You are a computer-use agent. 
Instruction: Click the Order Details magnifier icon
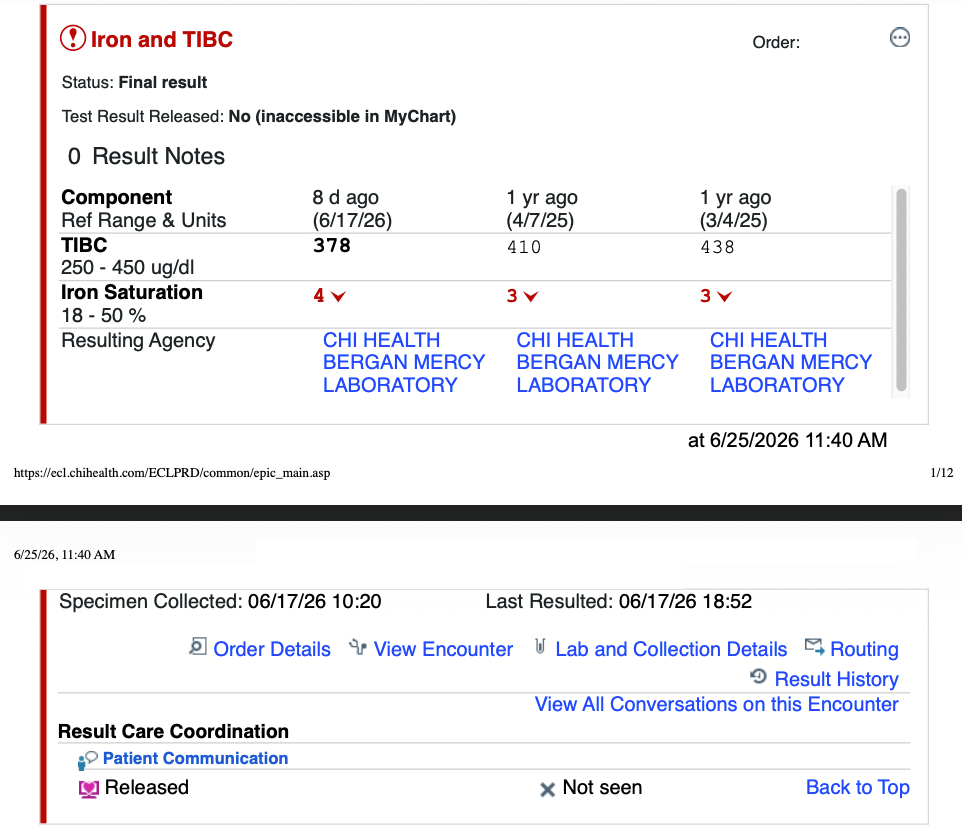pos(198,647)
